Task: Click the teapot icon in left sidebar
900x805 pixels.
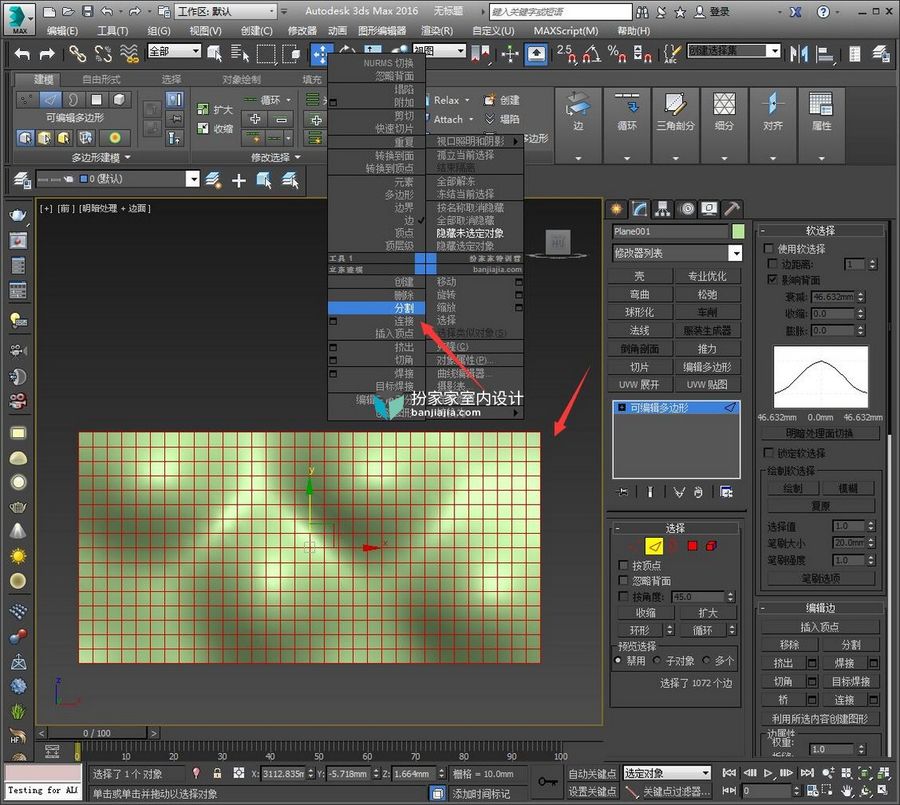Action: click(18, 215)
